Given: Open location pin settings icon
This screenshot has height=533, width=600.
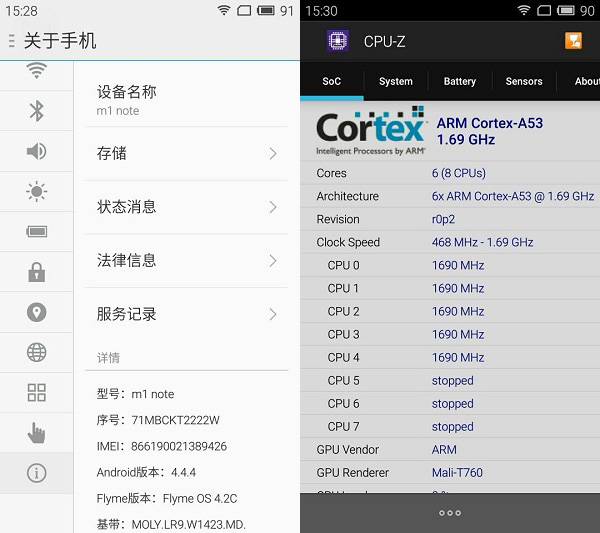Looking at the screenshot, I should [36, 312].
